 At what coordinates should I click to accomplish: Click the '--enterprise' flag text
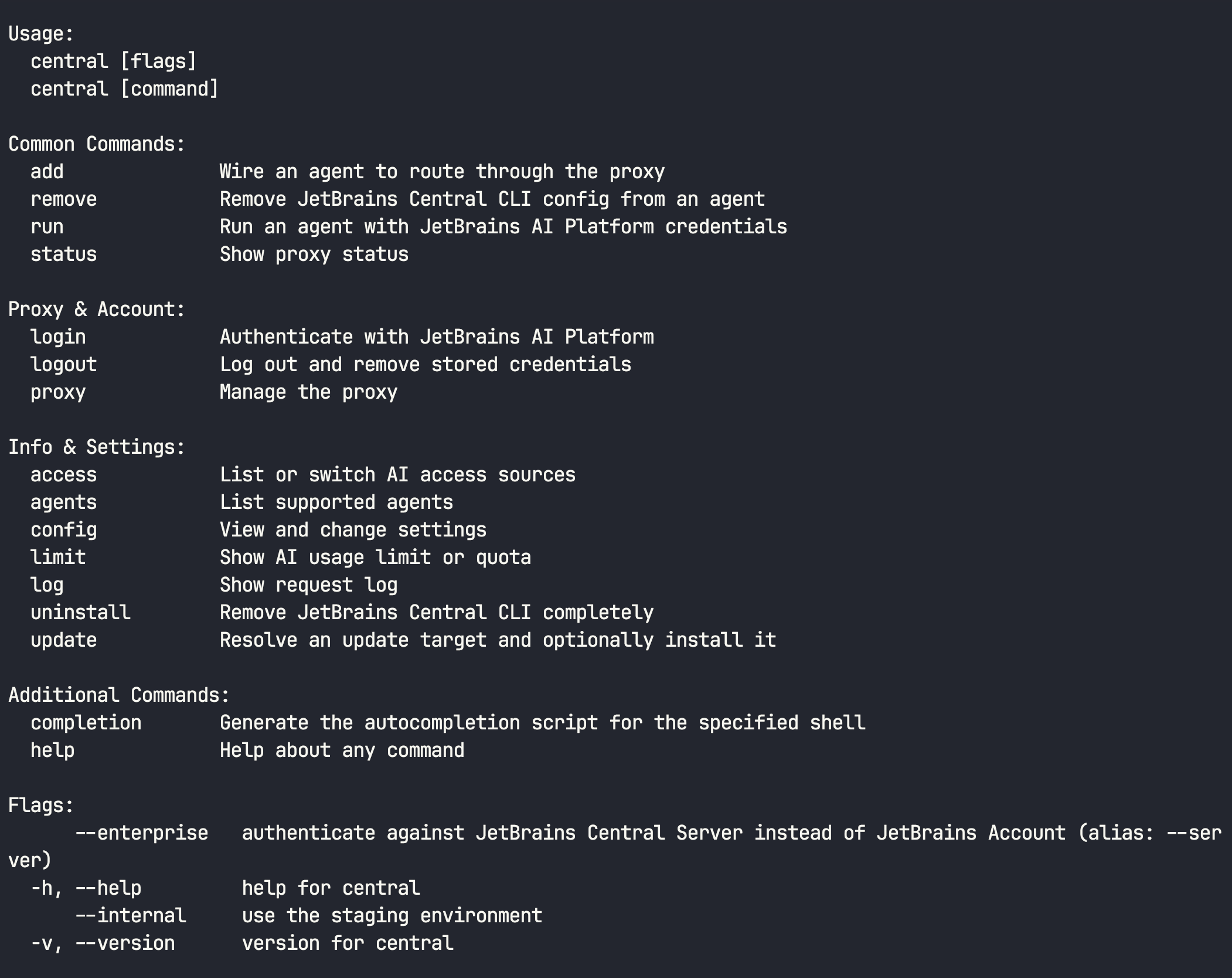pos(141,833)
